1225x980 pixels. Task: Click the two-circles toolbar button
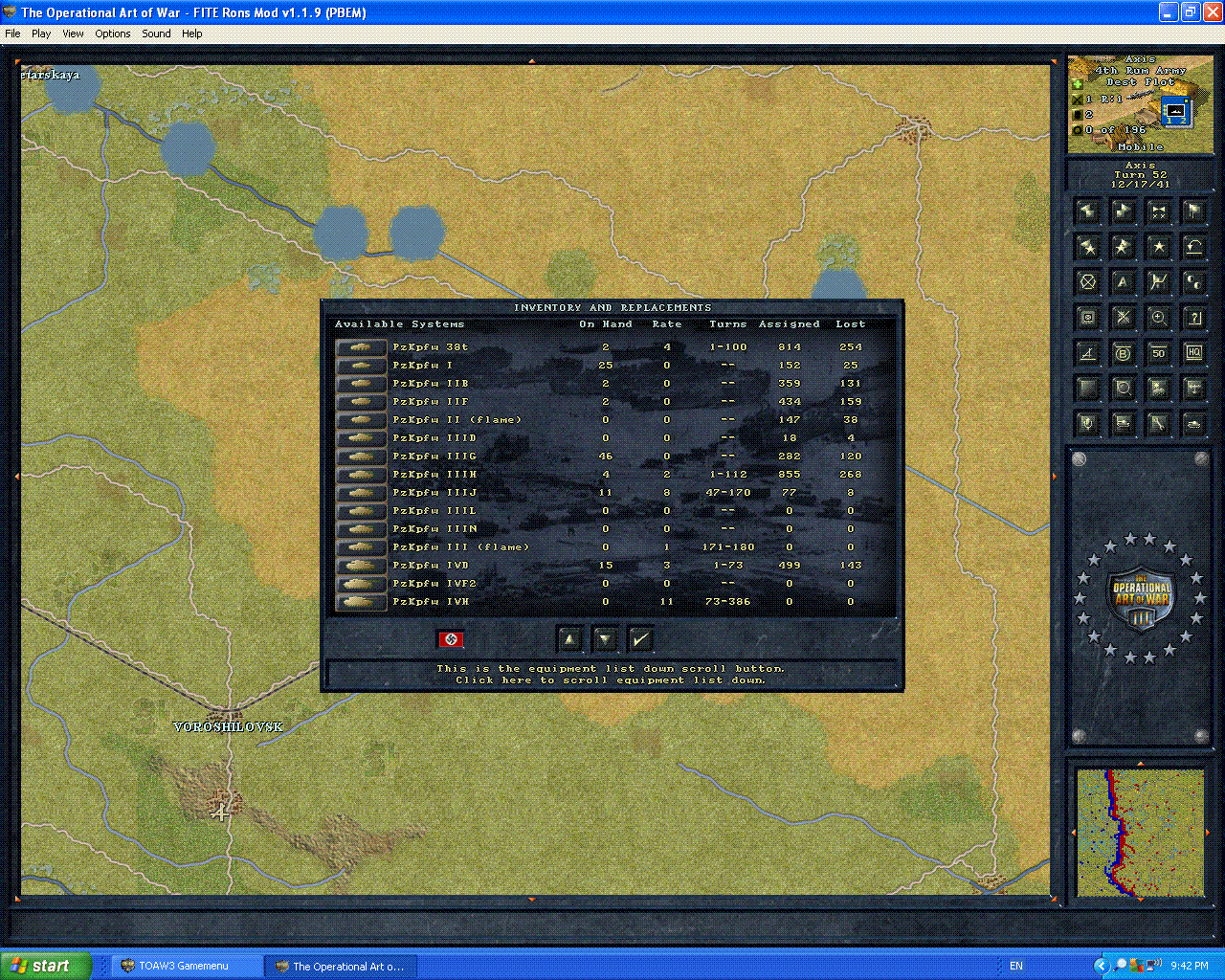1193,282
